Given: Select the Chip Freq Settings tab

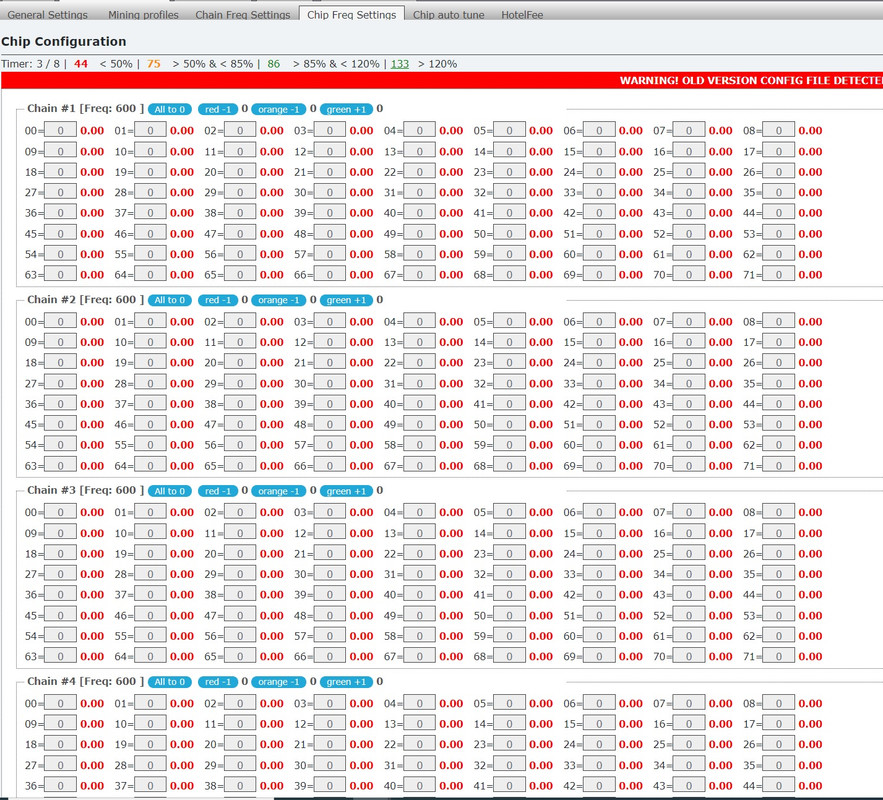Looking at the screenshot, I should 351,14.
